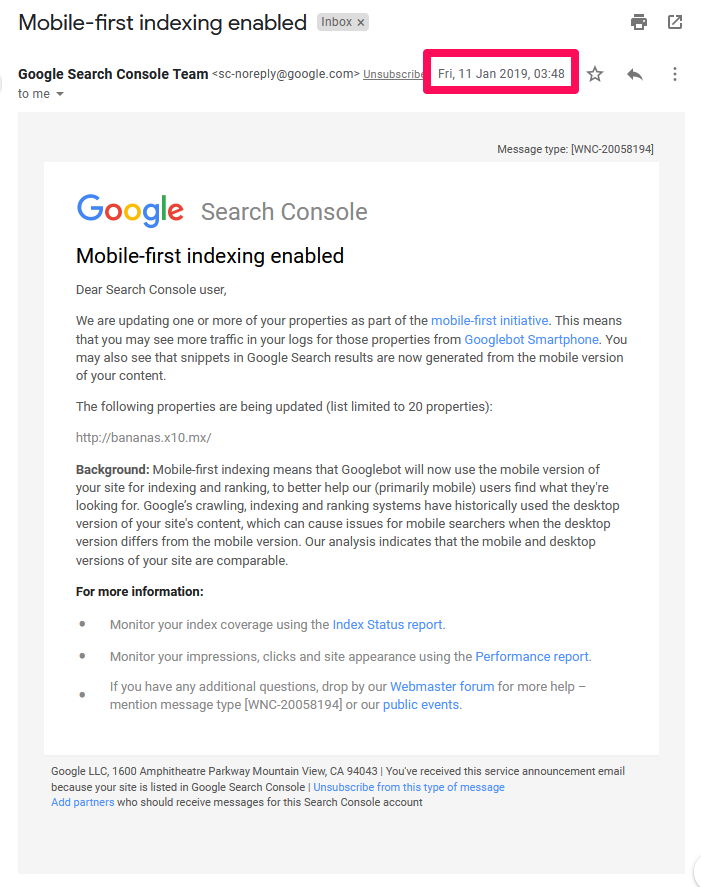
Task: Print the email
Action: 638,21
